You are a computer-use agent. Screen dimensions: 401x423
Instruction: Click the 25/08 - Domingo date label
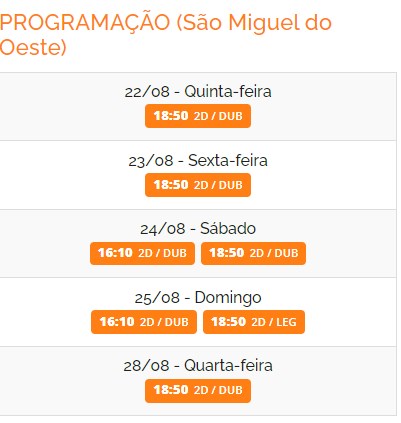(x=198, y=297)
